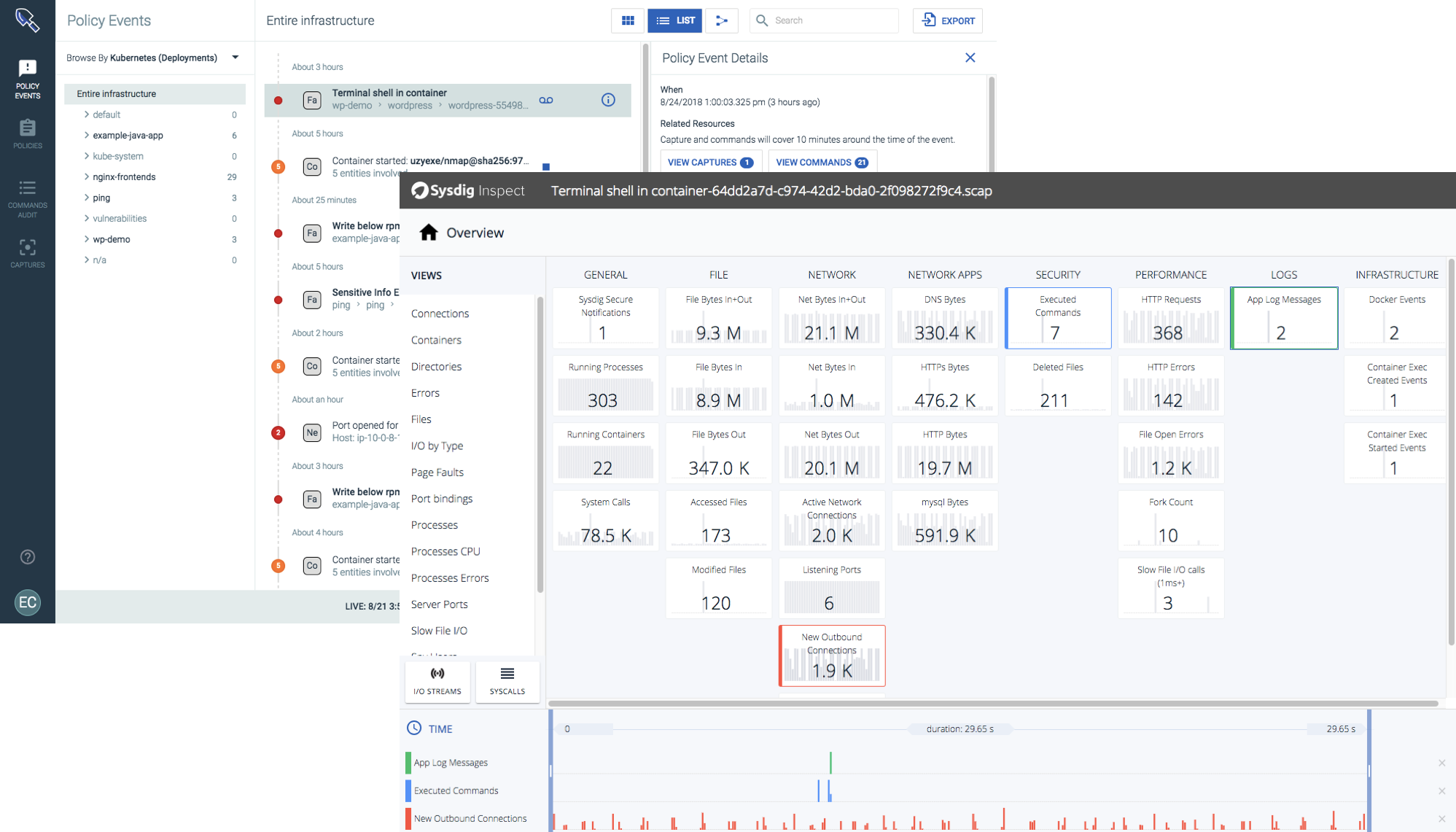Toggle the Docker Events tile
The image size is (1456, 832).
click(1396, 318)
